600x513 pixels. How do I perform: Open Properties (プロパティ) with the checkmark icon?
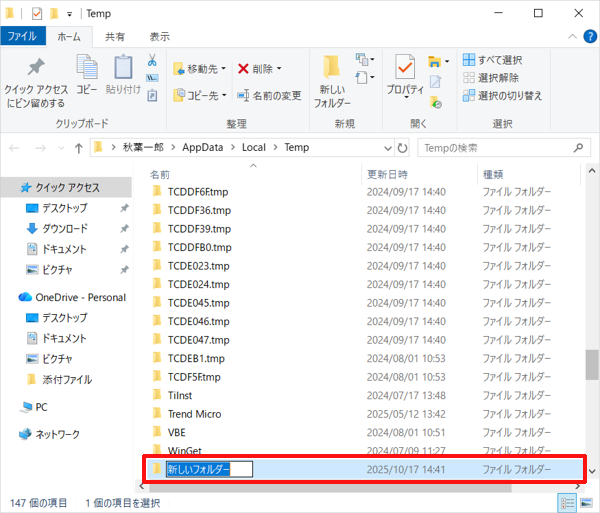[x=405, y=71]
